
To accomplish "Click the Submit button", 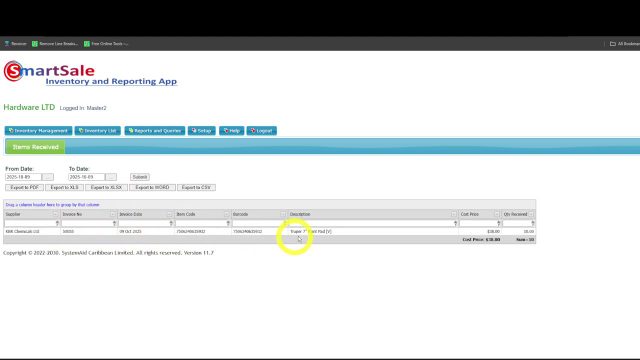I will click(x=140, y=177).
